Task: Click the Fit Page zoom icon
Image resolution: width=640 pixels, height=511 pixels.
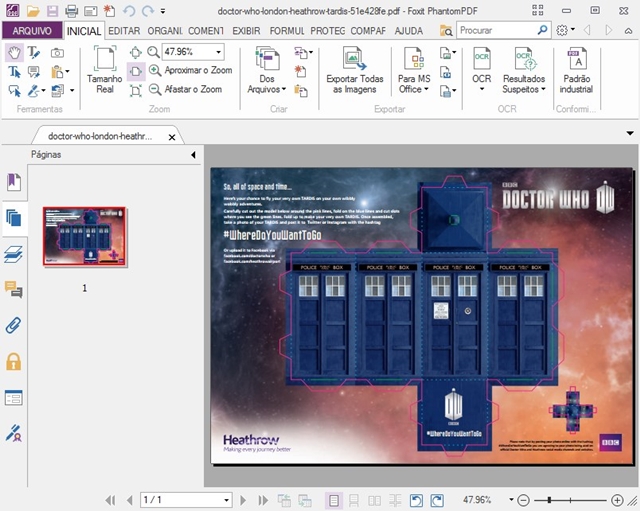Action: 136,52
